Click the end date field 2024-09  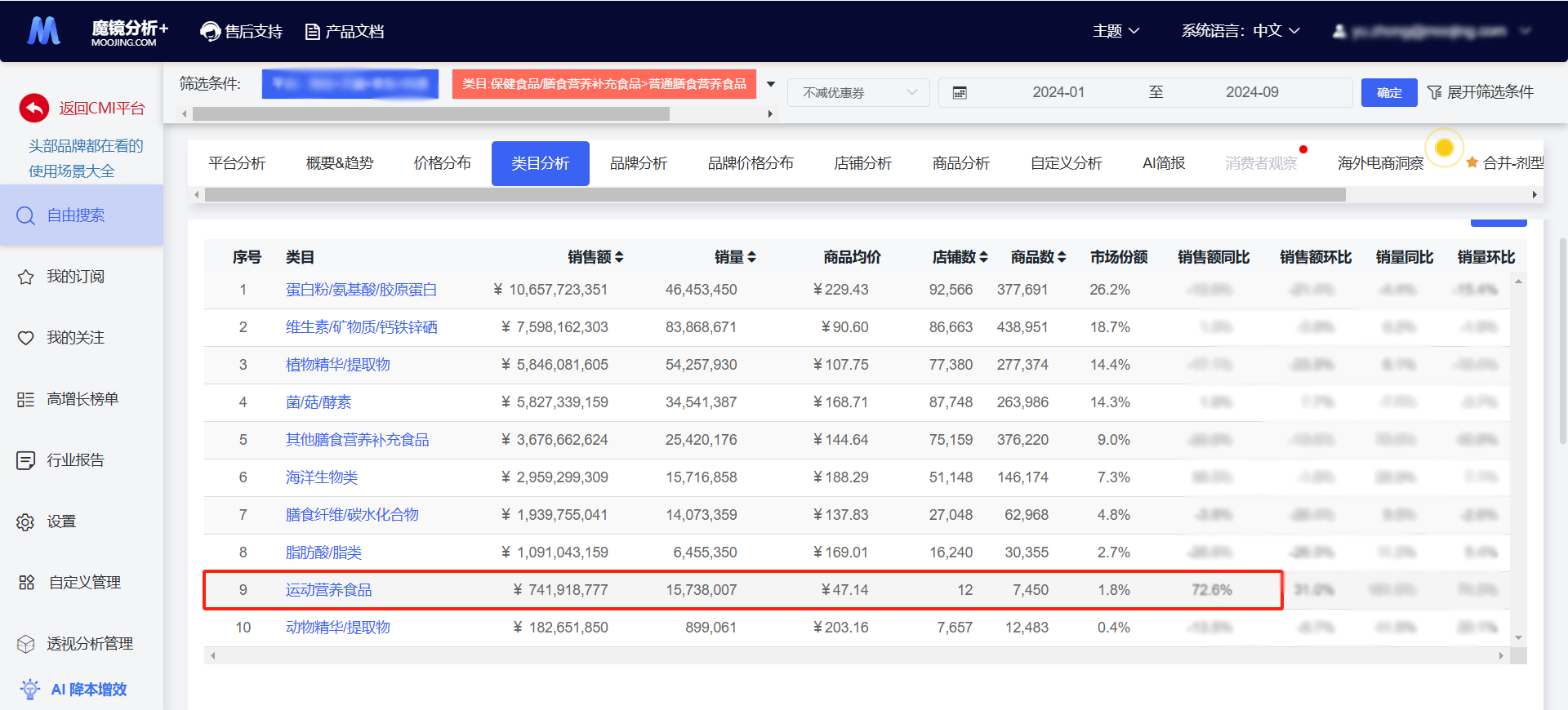coord(1252,92)
